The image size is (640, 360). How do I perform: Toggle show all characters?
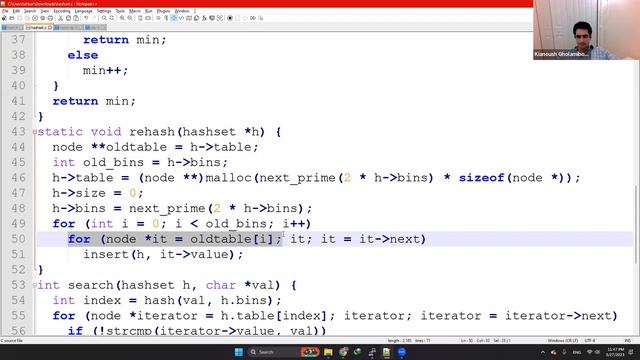point(166,18)
